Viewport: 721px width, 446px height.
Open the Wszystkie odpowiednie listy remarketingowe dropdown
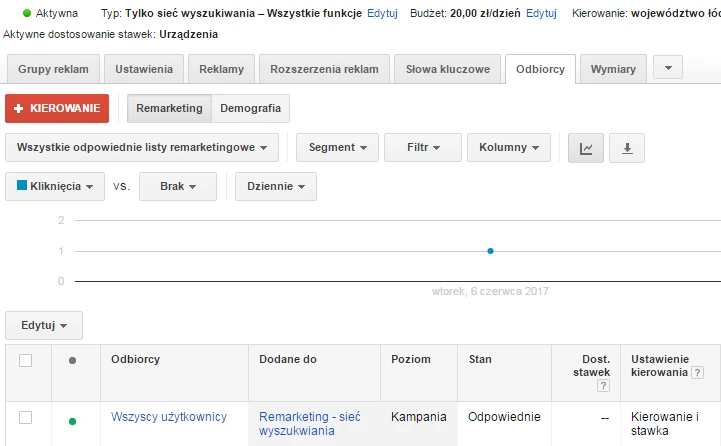coord(142,148)
